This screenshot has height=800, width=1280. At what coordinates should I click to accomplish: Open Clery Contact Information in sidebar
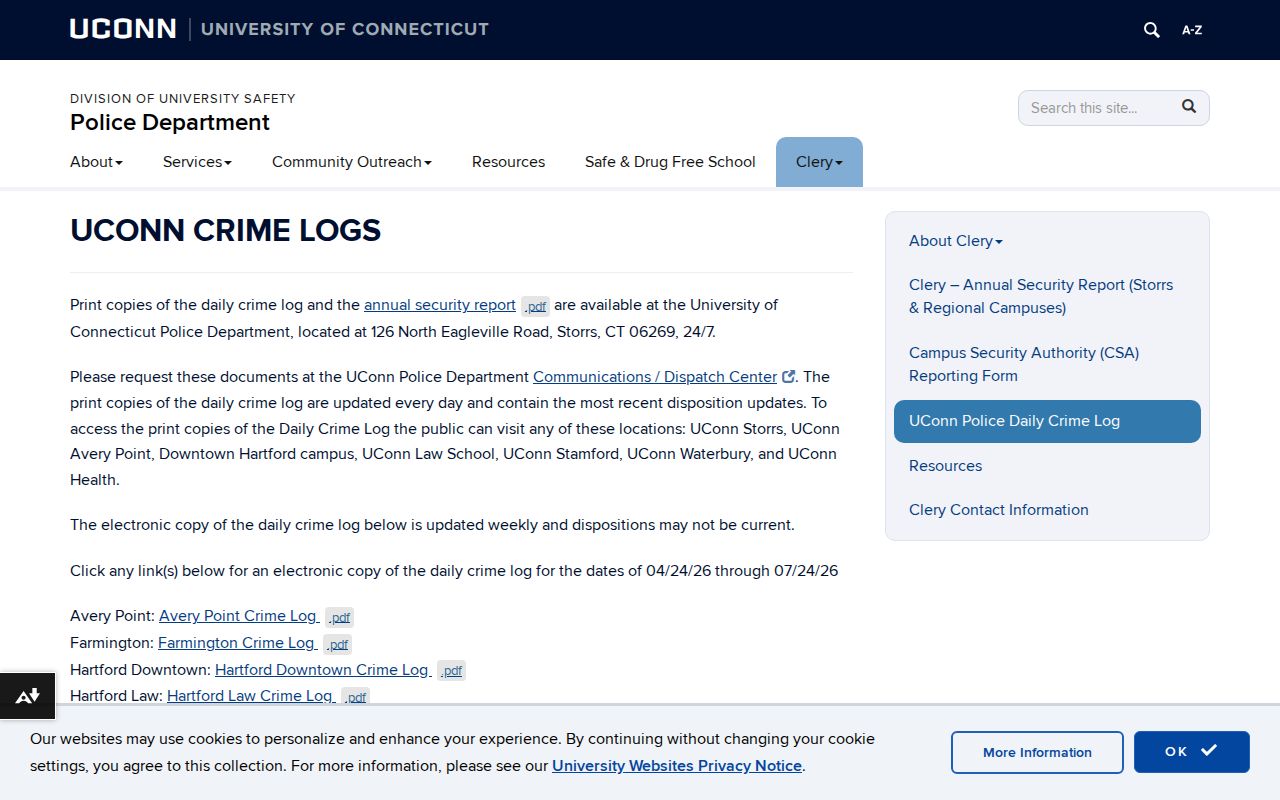click(x=998, y=510)
